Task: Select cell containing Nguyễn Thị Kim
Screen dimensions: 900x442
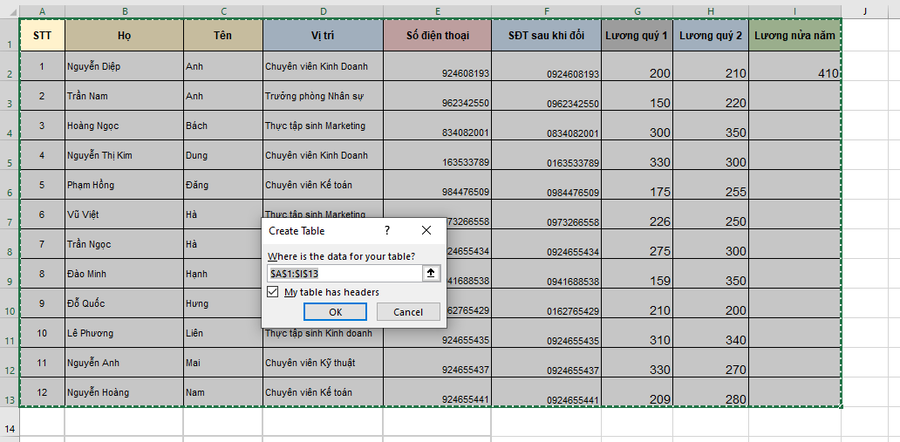Action: point(125,155)
